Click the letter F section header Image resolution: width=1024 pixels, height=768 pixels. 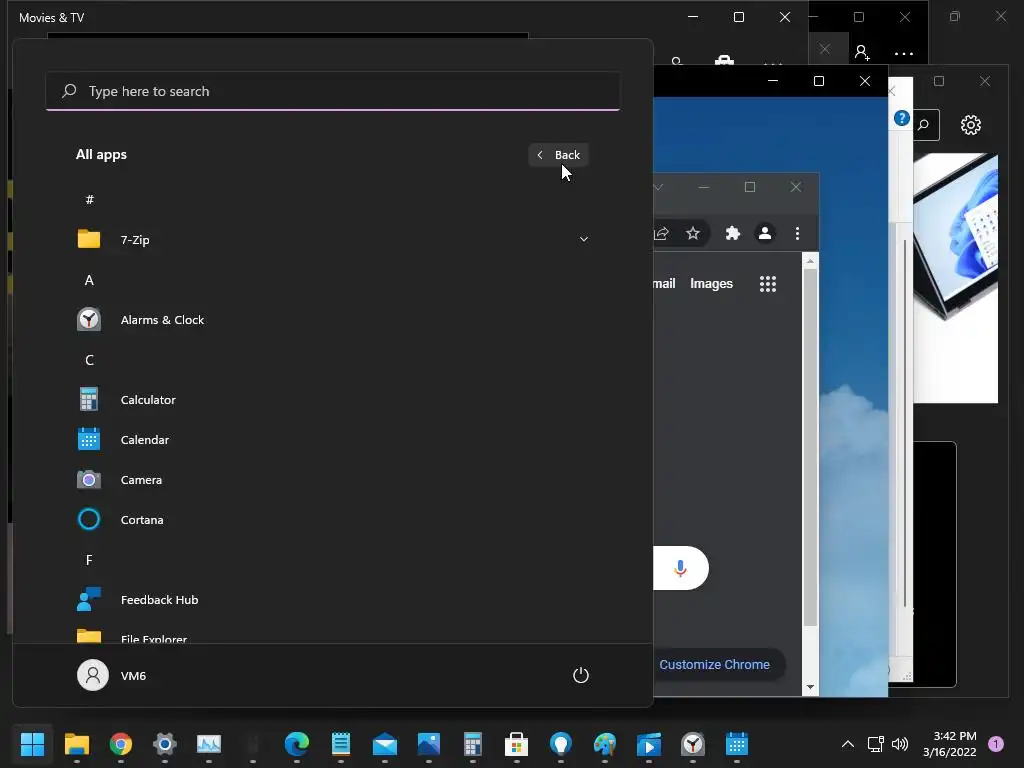[89, 560]
